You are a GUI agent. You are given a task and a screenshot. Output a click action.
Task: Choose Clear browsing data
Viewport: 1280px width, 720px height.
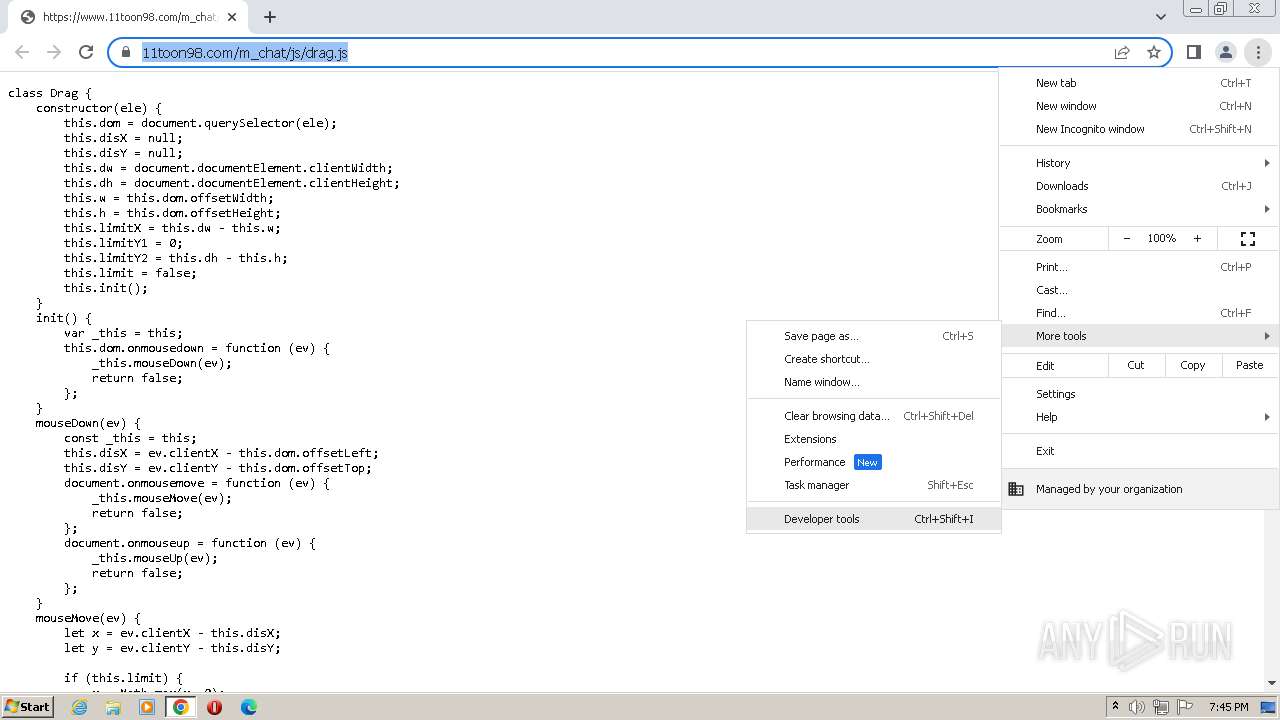point(873,416)
